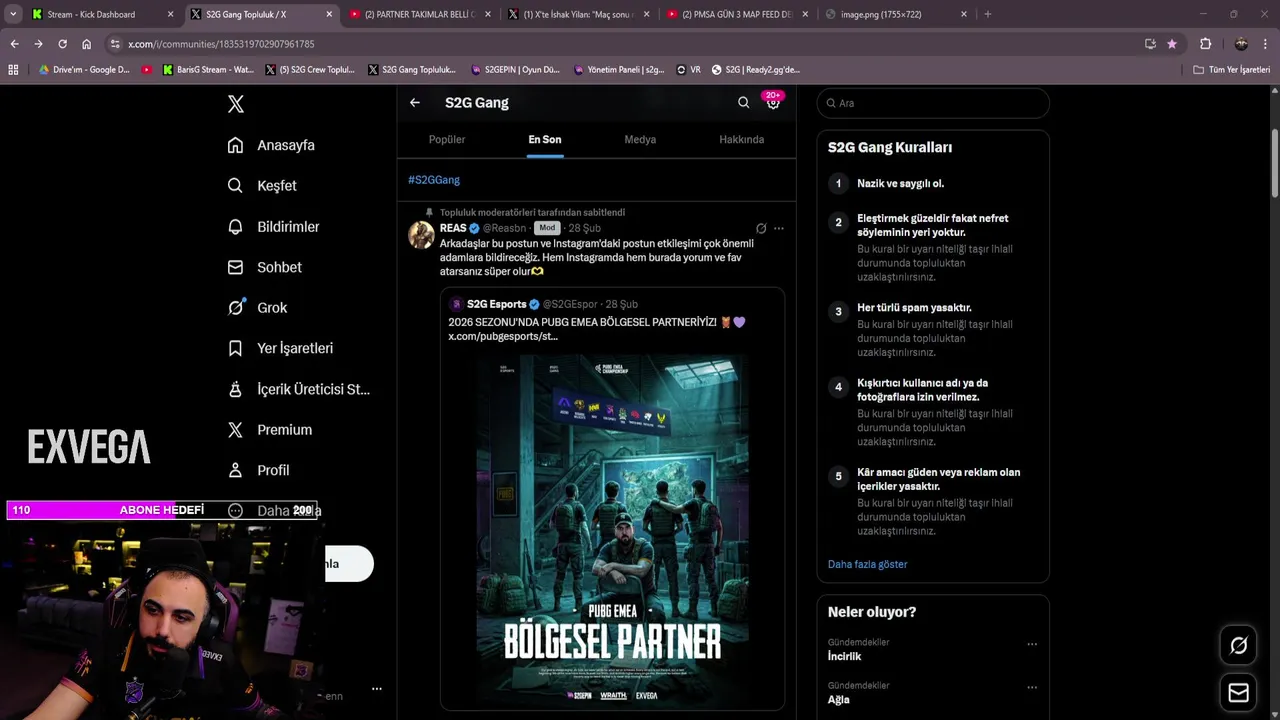Screen dimensions: 1280x720
Task: Open Profil page
Action: (258, 470)
